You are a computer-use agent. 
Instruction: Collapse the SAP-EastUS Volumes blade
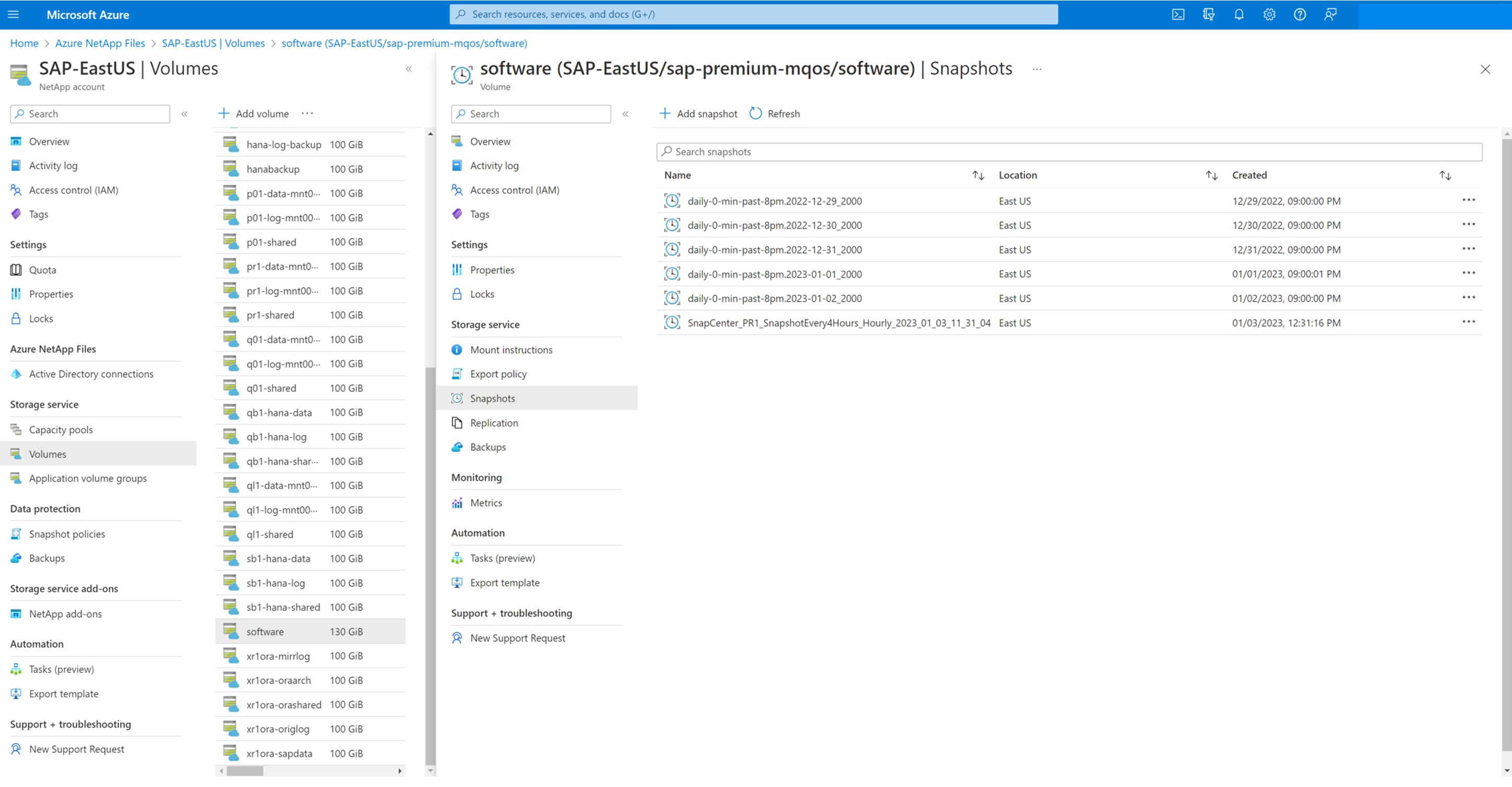click(x=409, y=69)
